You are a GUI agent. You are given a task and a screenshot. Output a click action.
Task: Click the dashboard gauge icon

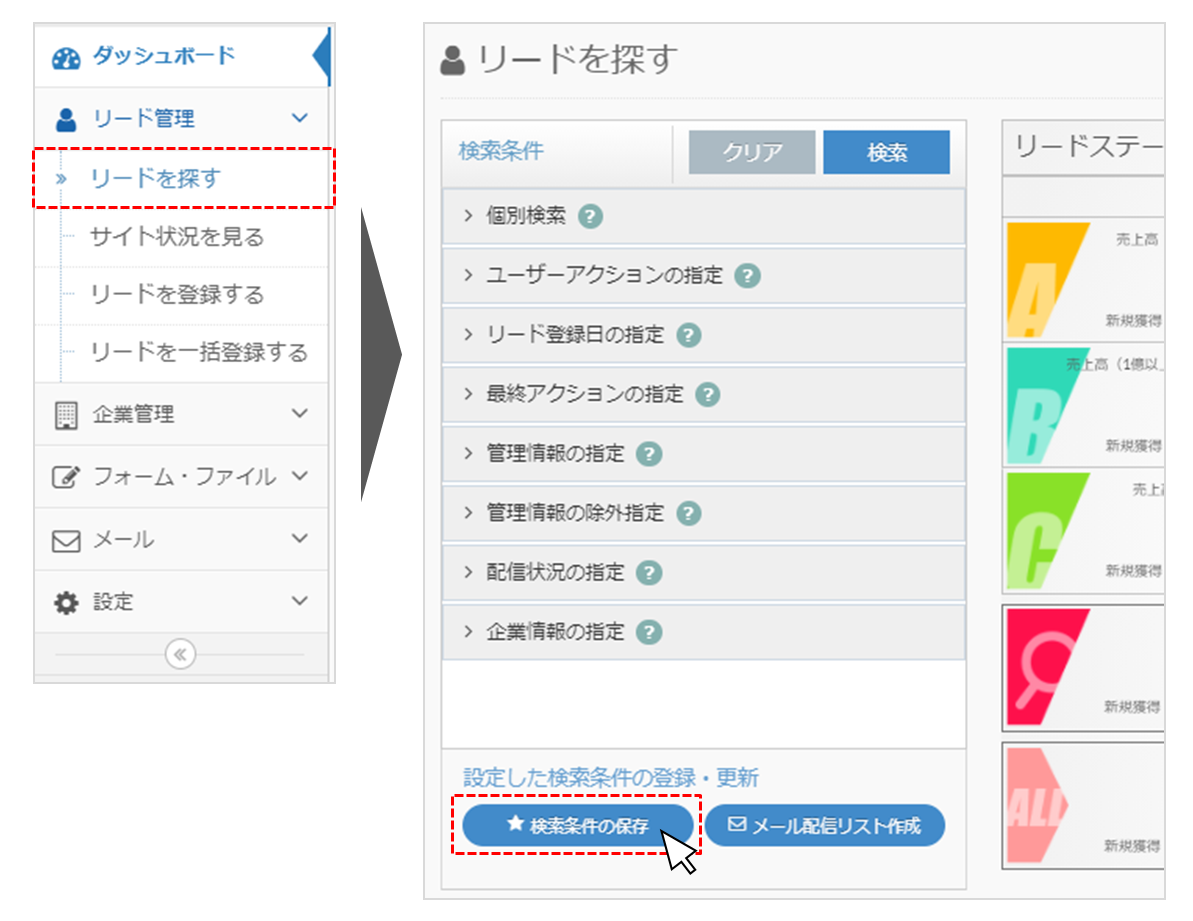[x=66, y=58]
